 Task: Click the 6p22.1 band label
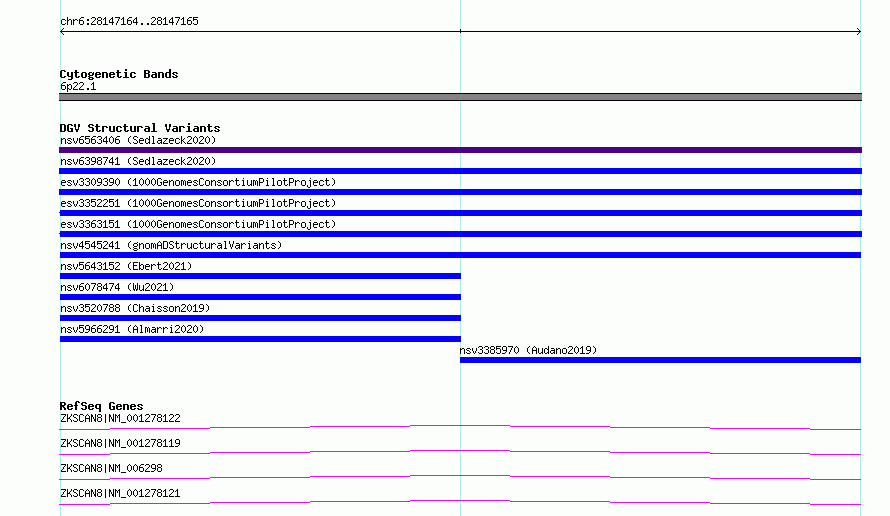(x=78, y=86)
